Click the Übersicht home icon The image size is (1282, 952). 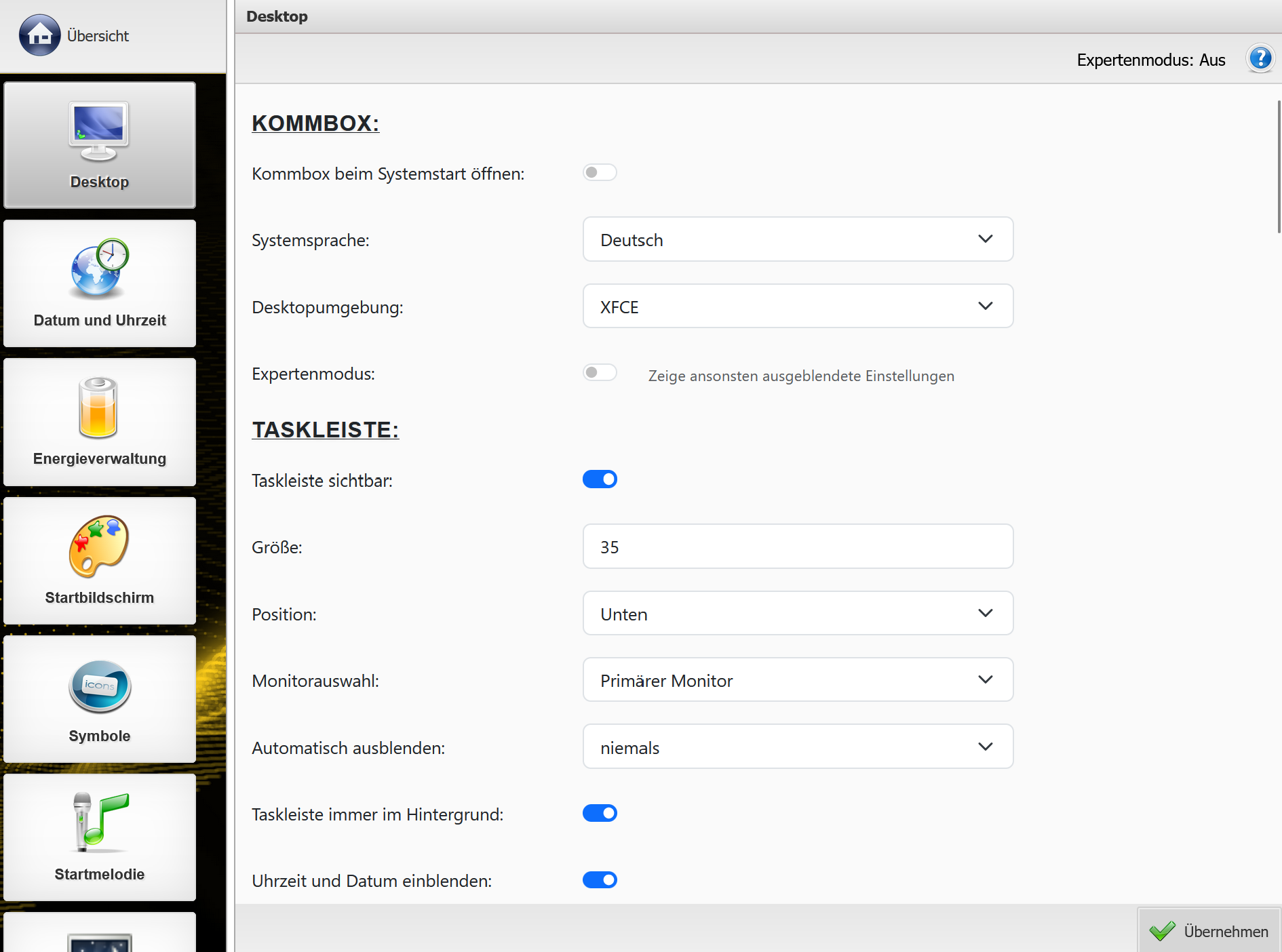coord(40,35)
